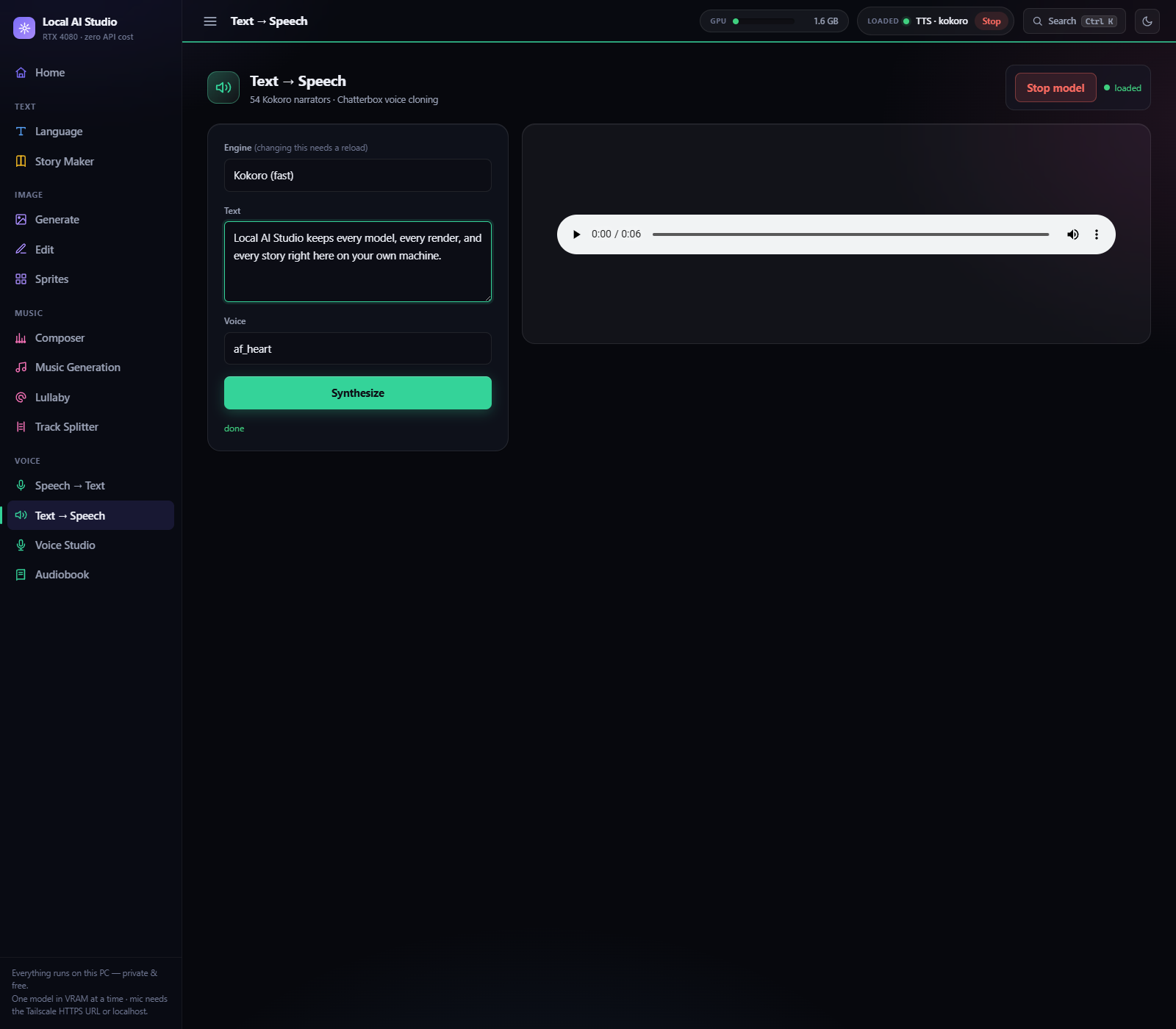Toggle the sidebar with hamburger menu icon
1176x1029 pixels.
coord(210,21)
